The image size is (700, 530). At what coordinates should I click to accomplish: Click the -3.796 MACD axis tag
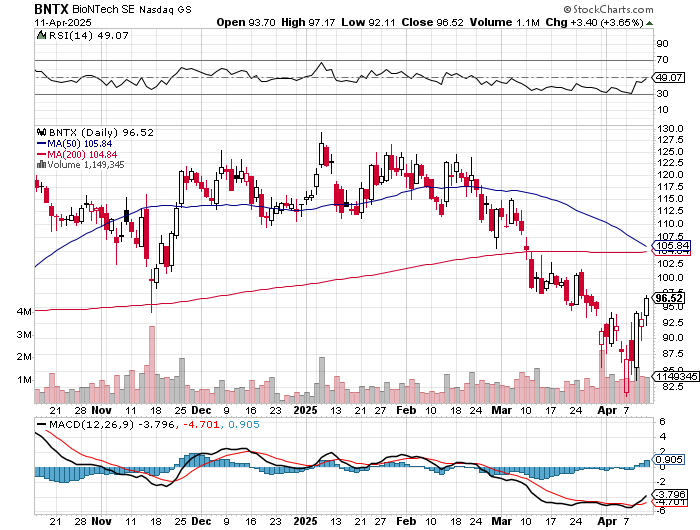coord(669,495)
